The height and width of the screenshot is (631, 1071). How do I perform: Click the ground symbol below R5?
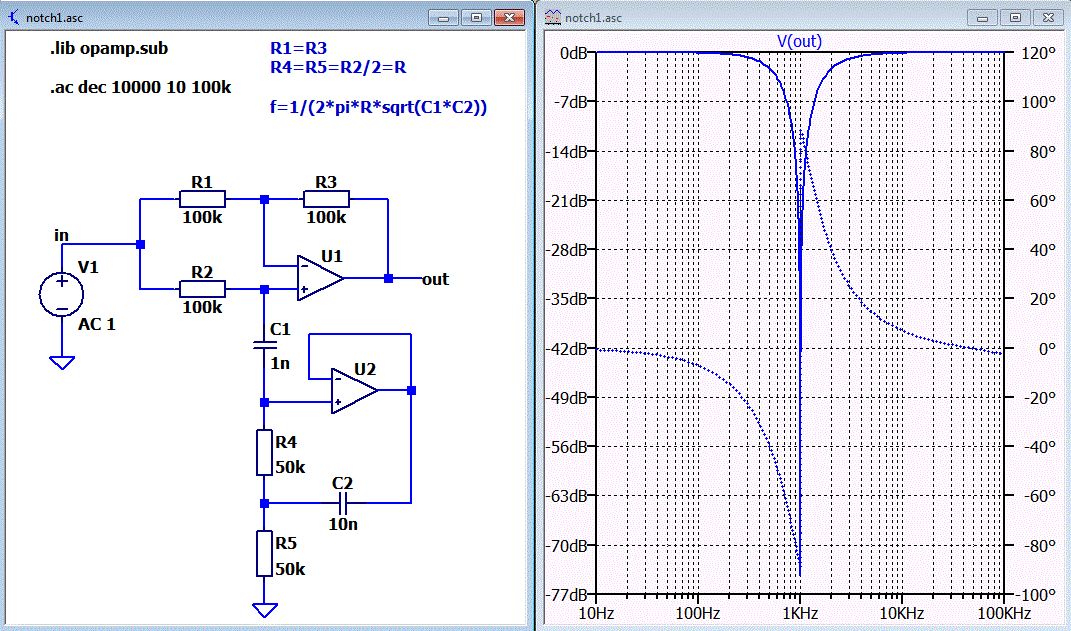click(x=264, y=609)
